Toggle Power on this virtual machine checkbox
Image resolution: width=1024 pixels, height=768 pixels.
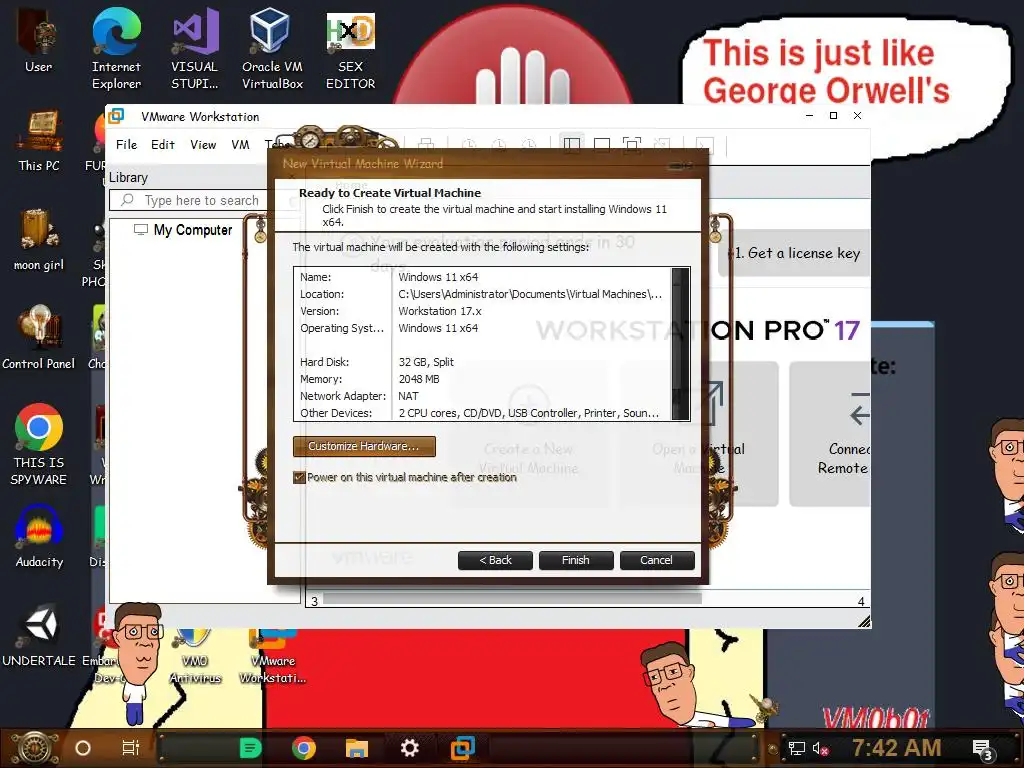pyautogui.click(x=299, y=477)
